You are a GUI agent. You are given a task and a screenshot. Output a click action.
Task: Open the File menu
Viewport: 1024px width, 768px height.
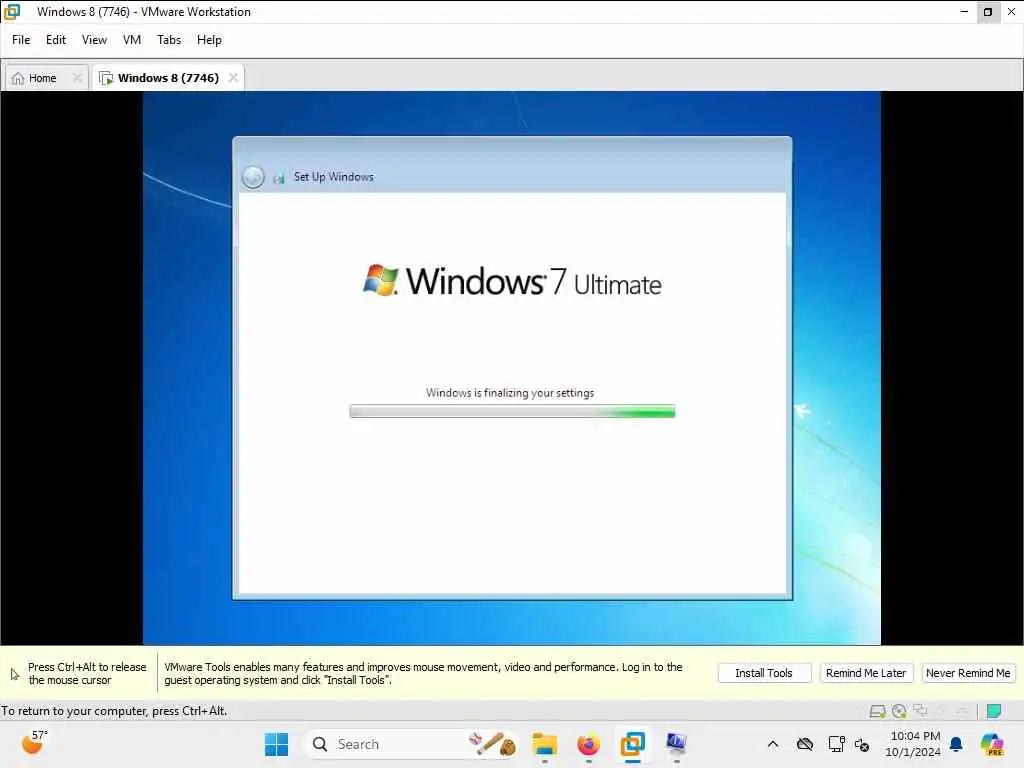[21, 40]
